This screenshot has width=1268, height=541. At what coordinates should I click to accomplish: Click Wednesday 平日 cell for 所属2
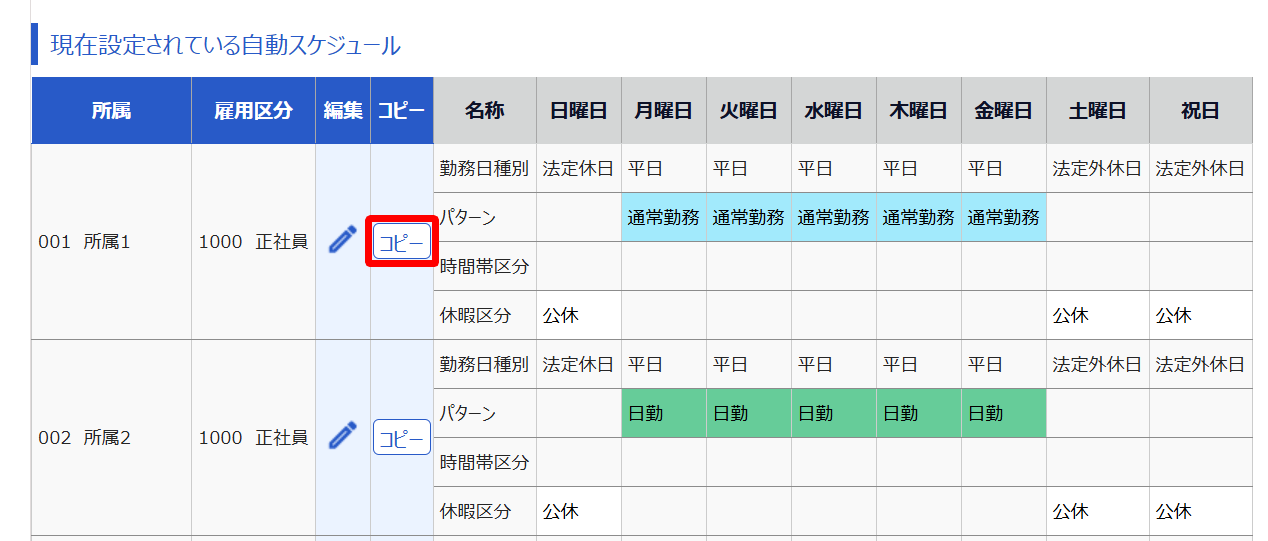point(834,365)
